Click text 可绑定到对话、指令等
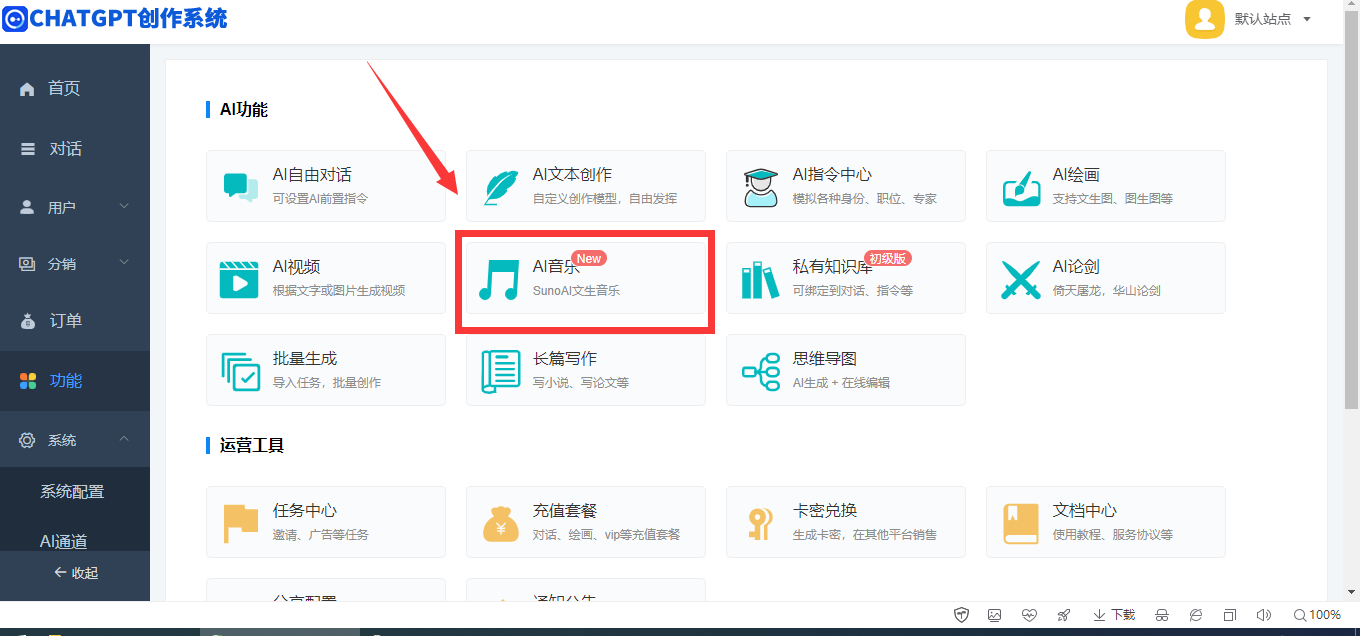1360x636 pixels. point(853,291)
